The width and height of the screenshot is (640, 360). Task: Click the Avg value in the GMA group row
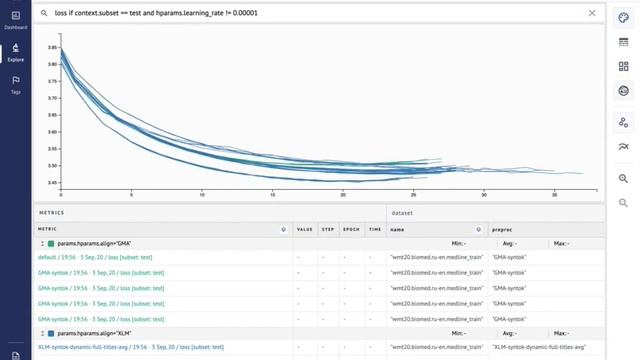click(x=510, y=244)
